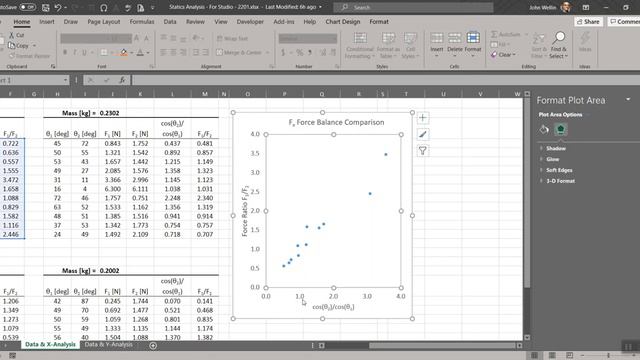Open the Developer tab
This screenshot has width=640, height=360.
tap(250, 22)
